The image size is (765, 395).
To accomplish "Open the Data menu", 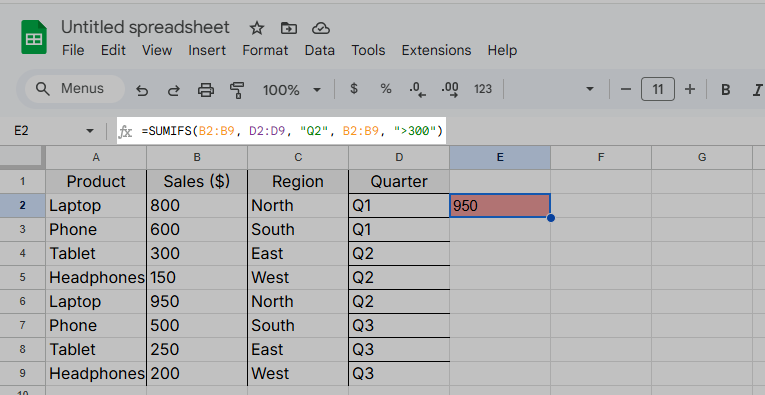I will [320, 50].
